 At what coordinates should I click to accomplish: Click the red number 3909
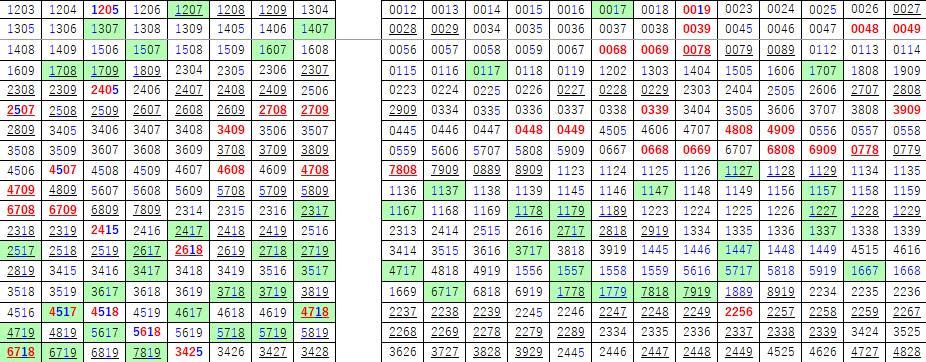[x=906, y=110]
